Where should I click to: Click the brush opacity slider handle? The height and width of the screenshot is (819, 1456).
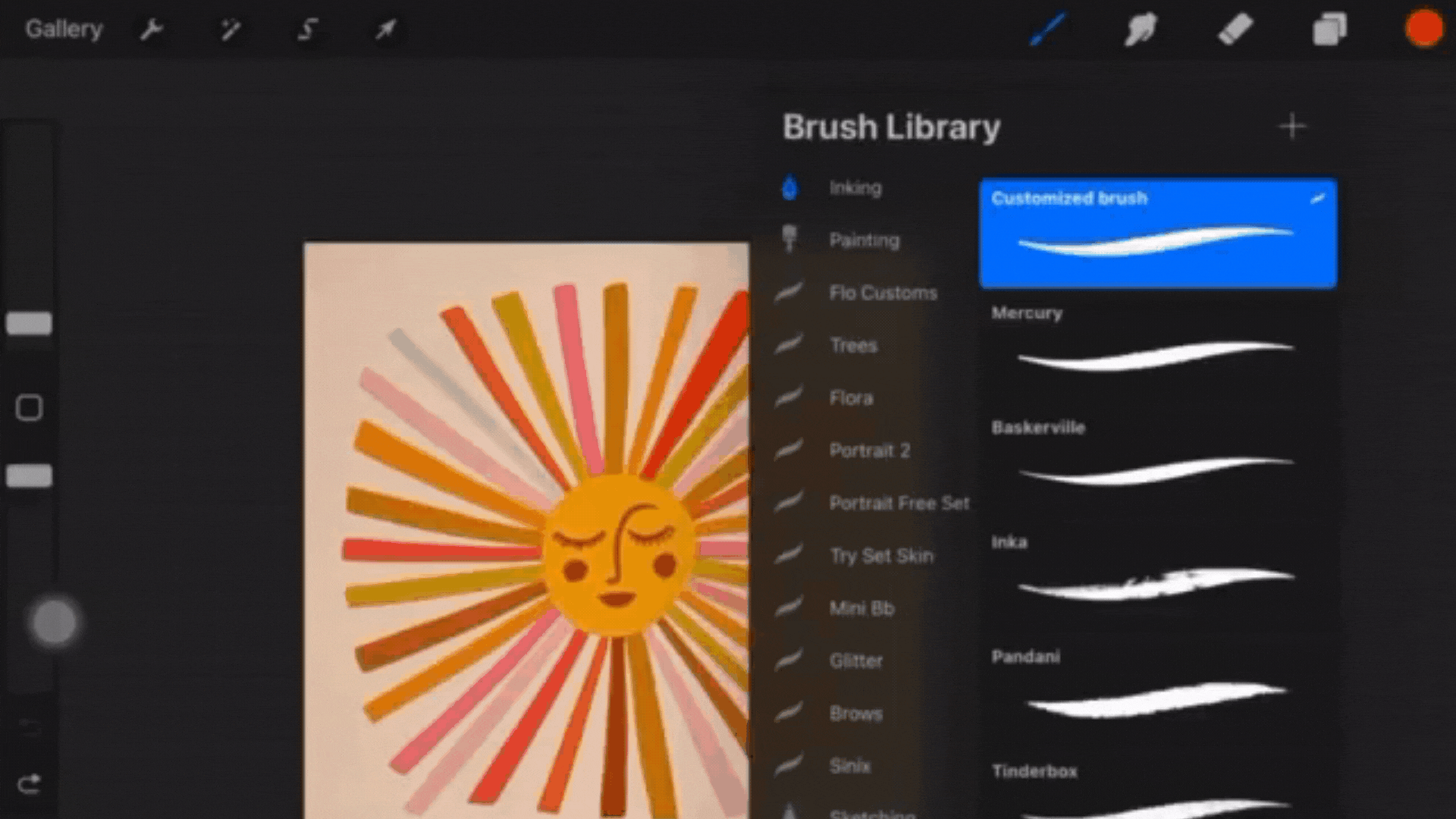pos(29,476)
